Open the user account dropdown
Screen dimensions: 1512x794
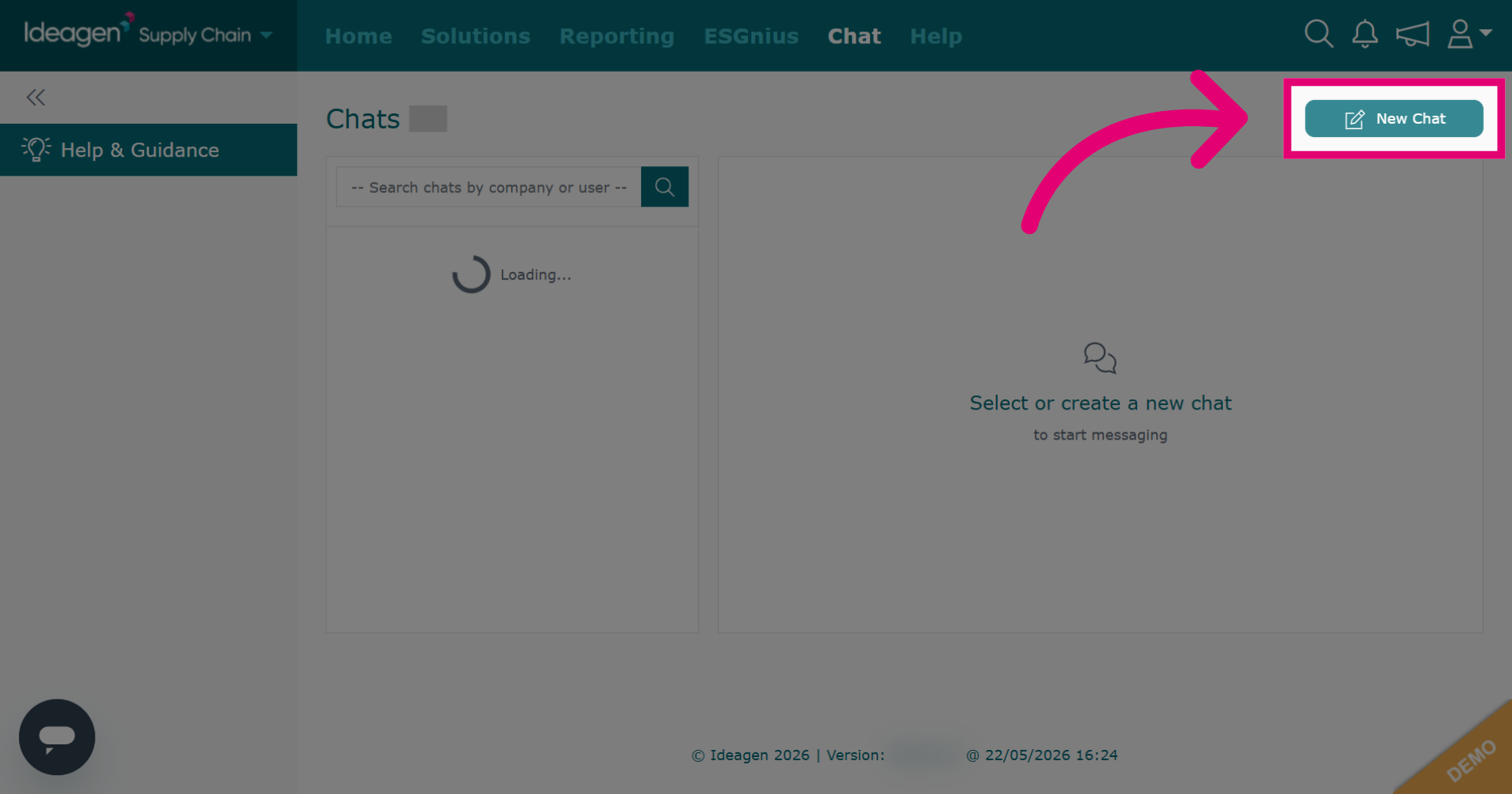click(x=1469, y=34)
